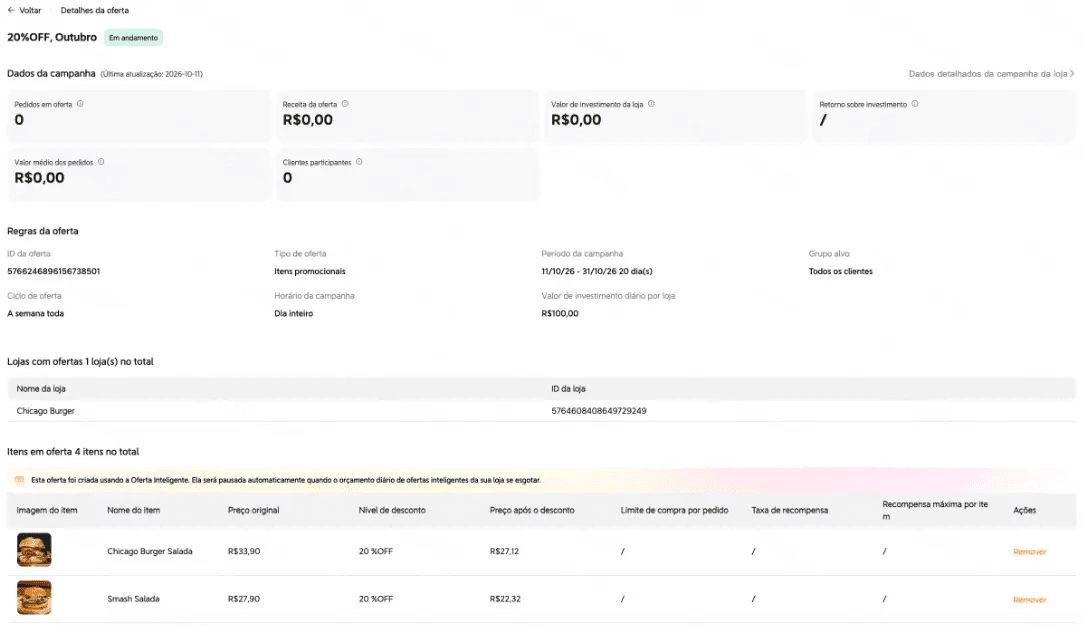Click the Detalhes da oferta breadcrumb text
This screenshot has width=1083, height=626.
(x=95, y=10)
